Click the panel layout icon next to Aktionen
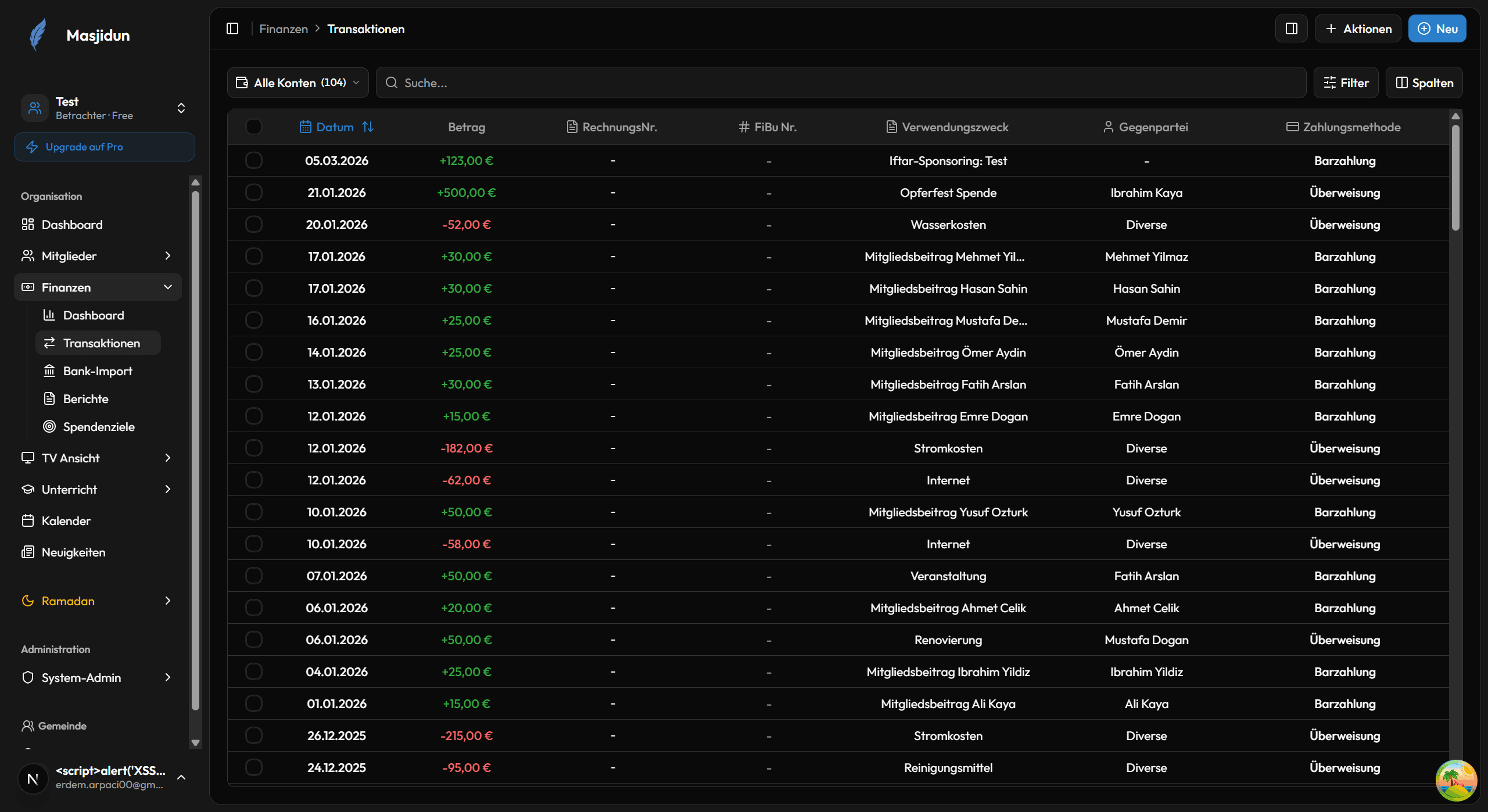 [1291, 28]
